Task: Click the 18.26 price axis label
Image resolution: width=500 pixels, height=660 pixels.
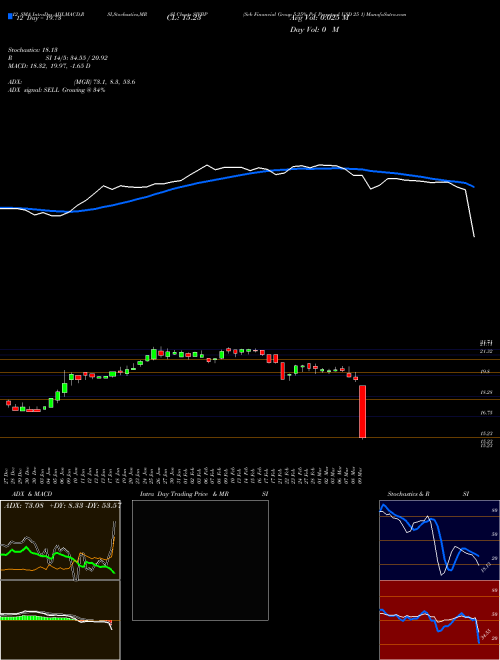Action: [487, 392]
